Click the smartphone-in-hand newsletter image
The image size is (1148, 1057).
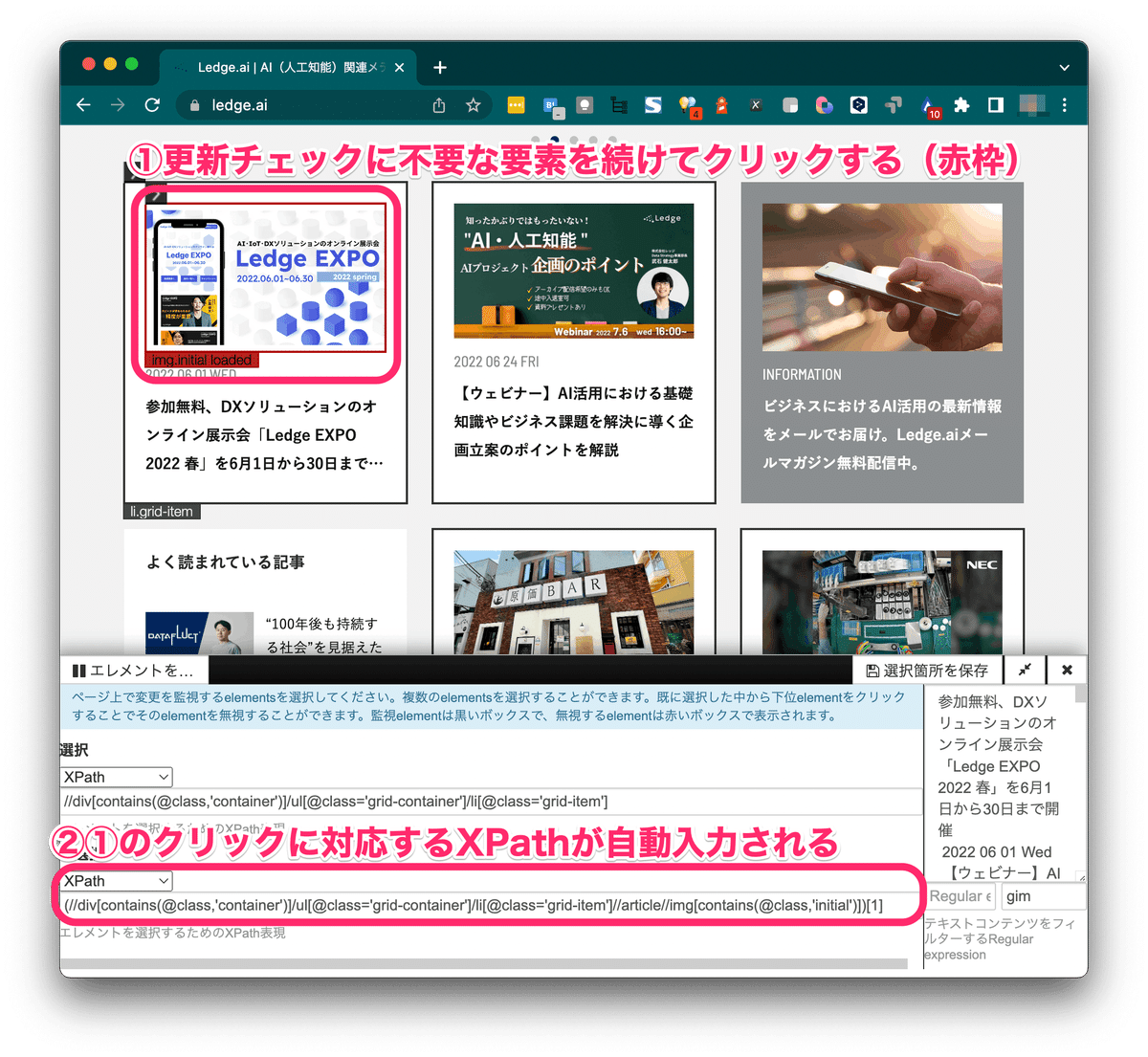[882, 277]
